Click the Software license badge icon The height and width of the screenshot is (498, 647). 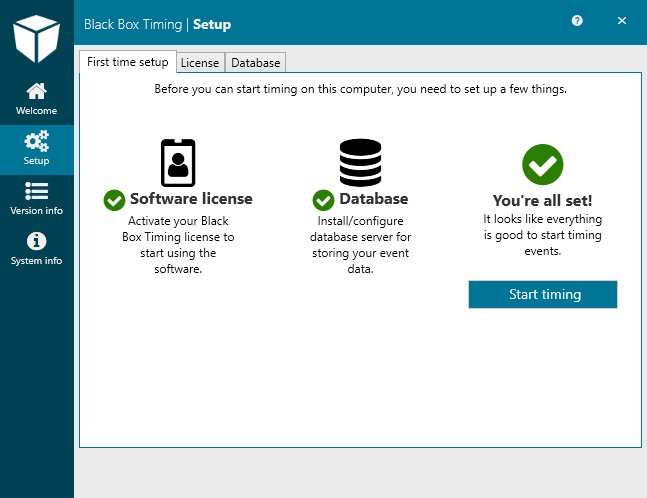tap(178, 163)
